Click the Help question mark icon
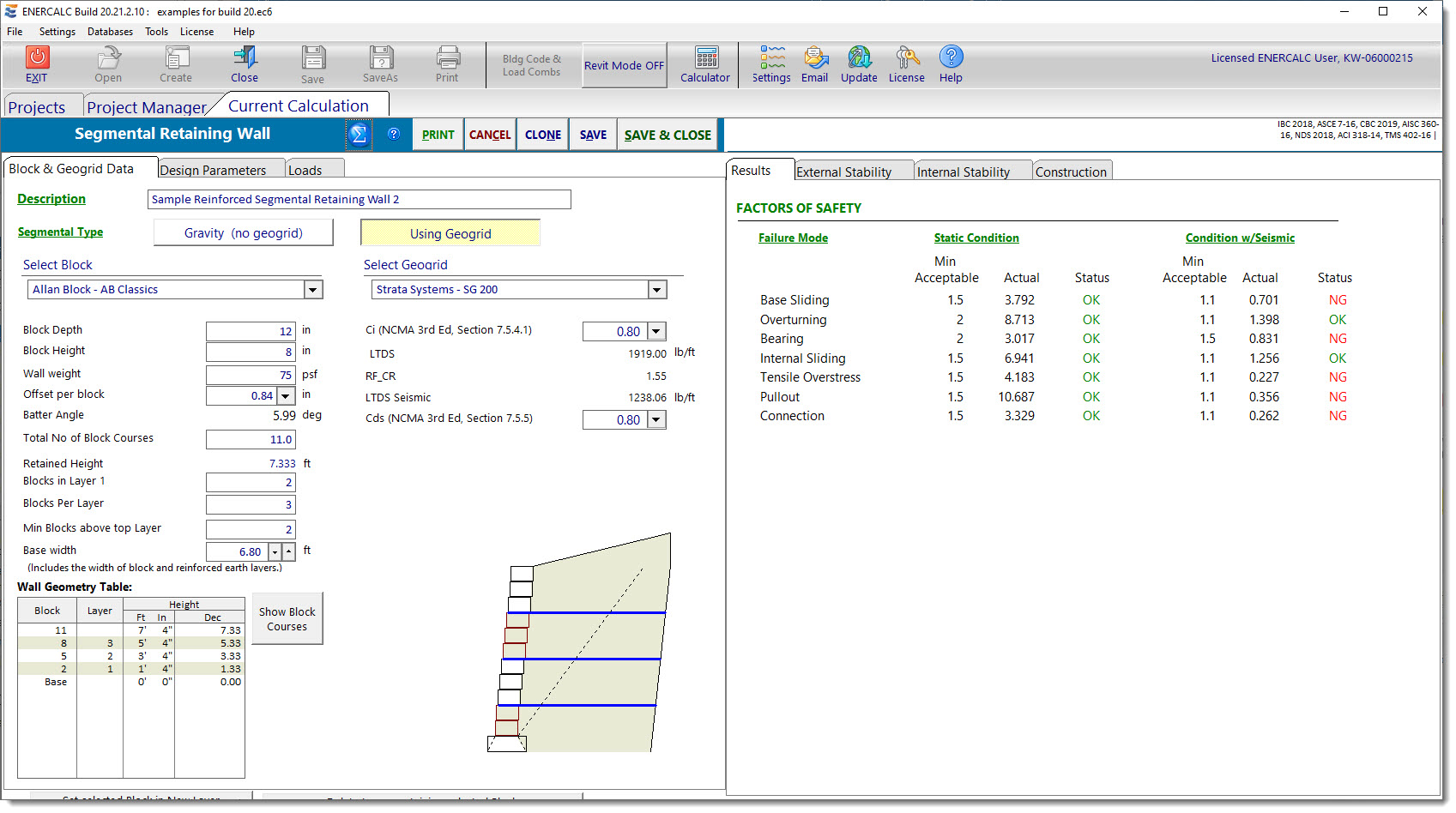 951,57
